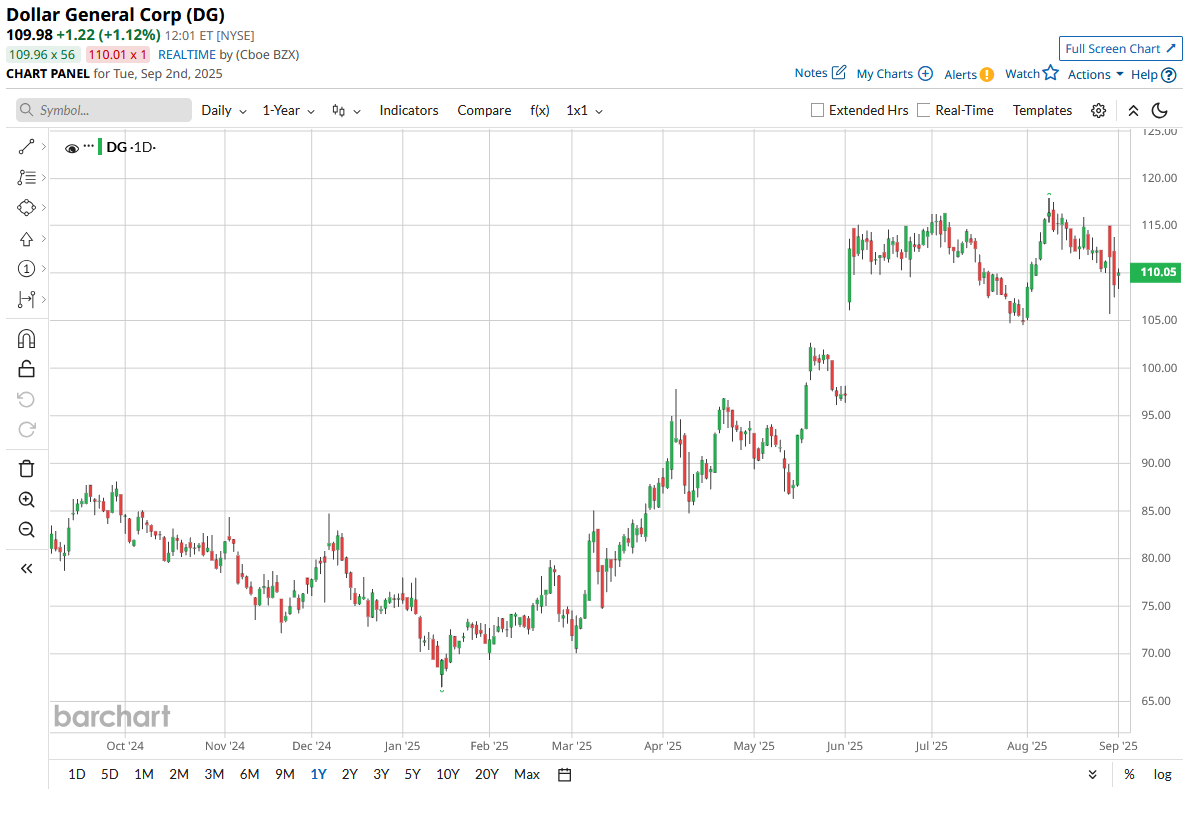Add DG to Watch list star
1198x830 pixels.
1051,73
